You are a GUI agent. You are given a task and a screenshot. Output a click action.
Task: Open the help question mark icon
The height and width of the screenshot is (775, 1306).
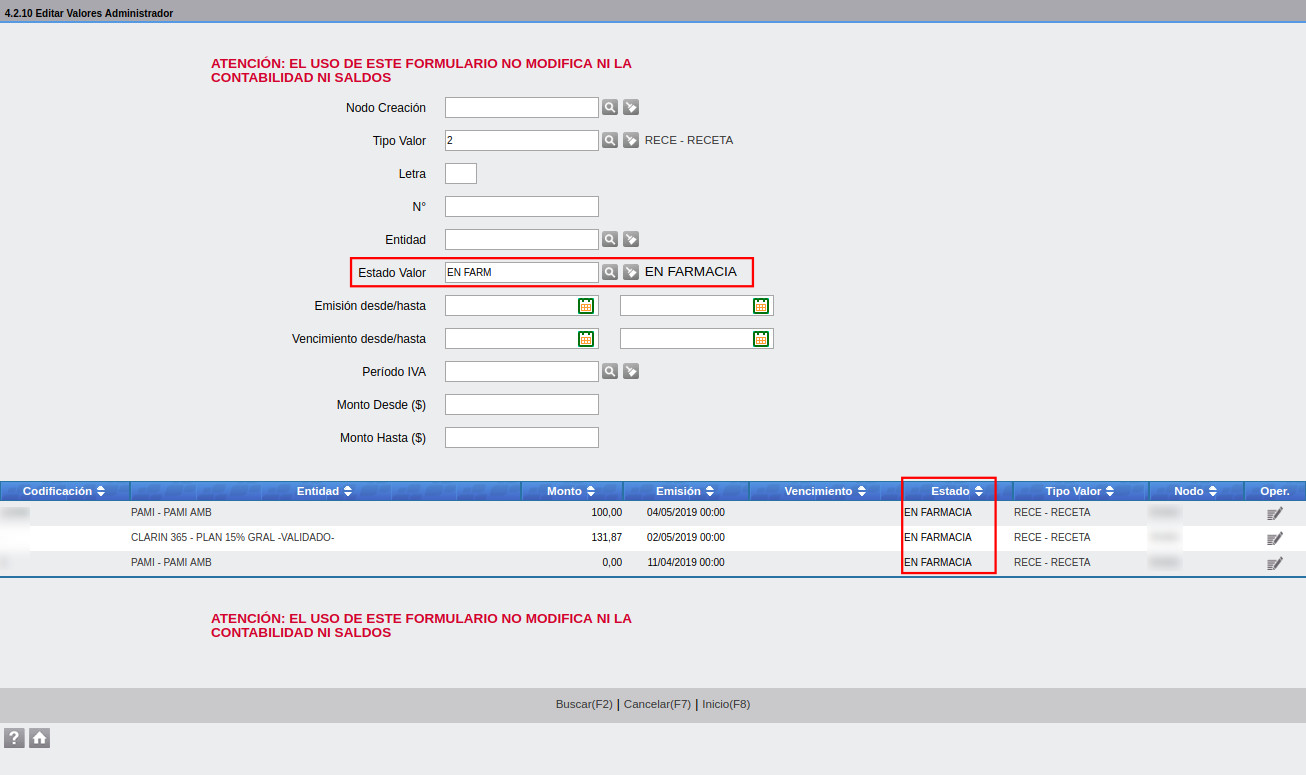pyautogui.click(x=14, y=738)
